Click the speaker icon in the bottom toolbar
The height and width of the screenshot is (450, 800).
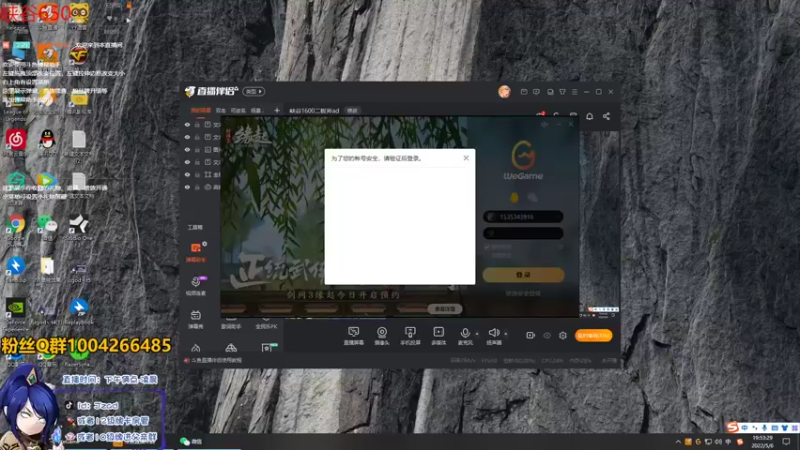pyautogui.click(x=493, y=333)
